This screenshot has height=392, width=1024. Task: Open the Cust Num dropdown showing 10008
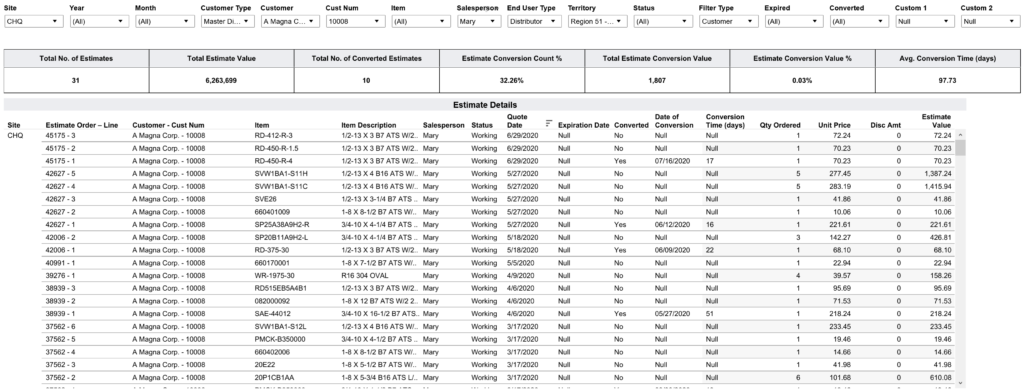click(355, 22)
